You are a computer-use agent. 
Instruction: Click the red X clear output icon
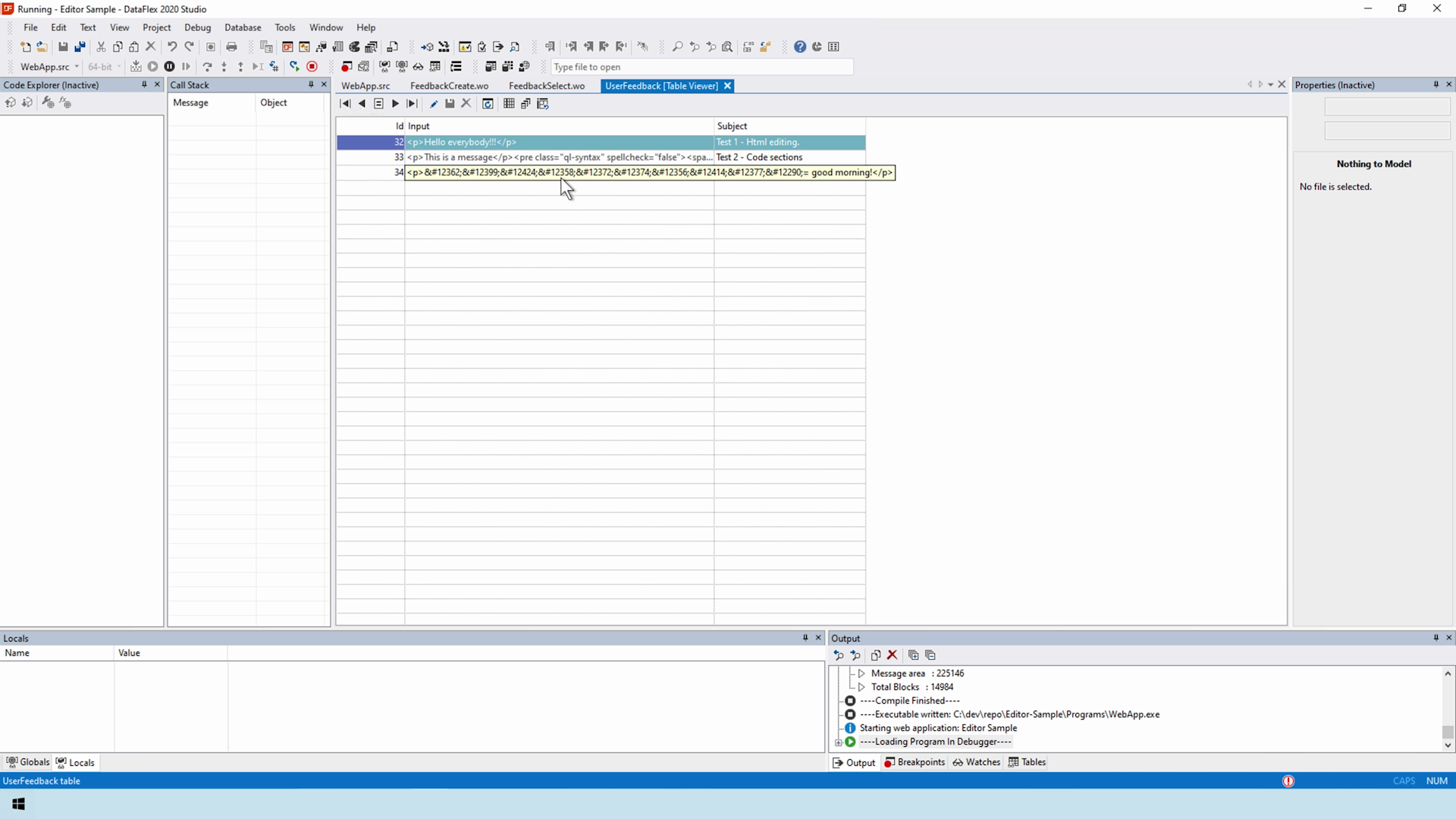(x=893, y=655)
